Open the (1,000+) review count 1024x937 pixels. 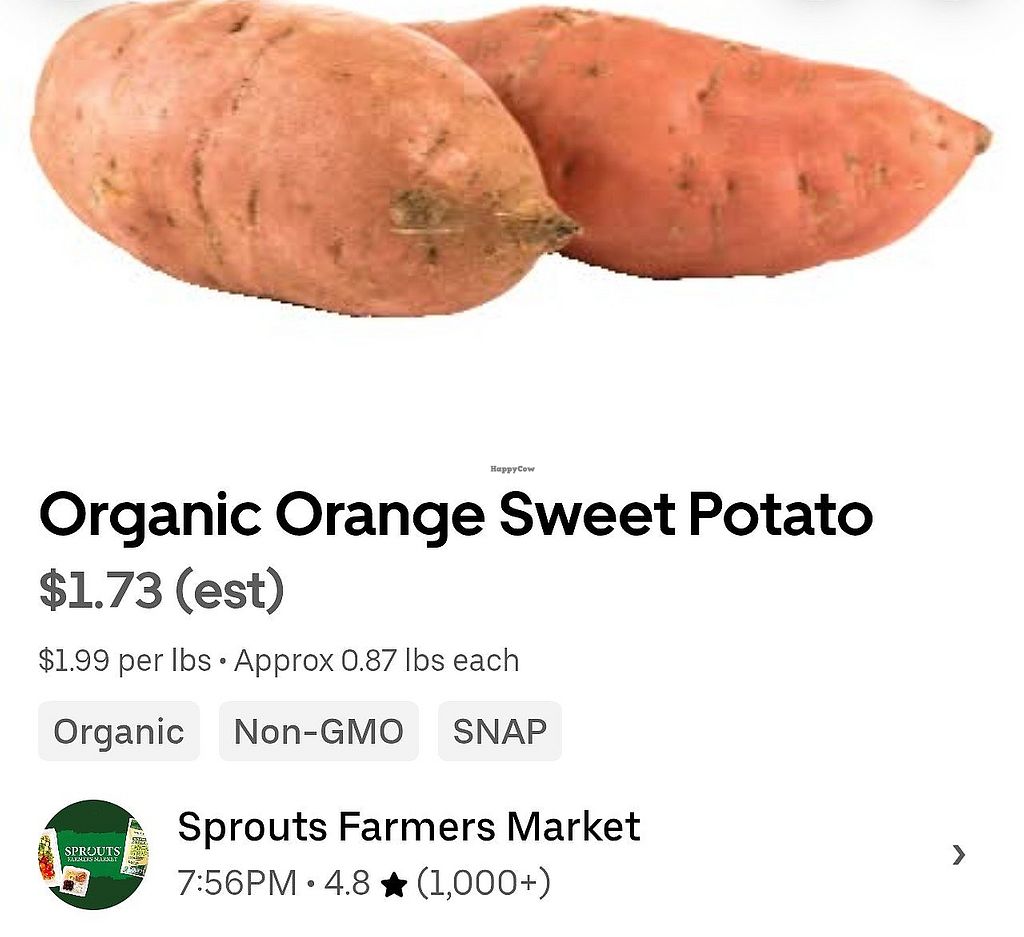483,883
